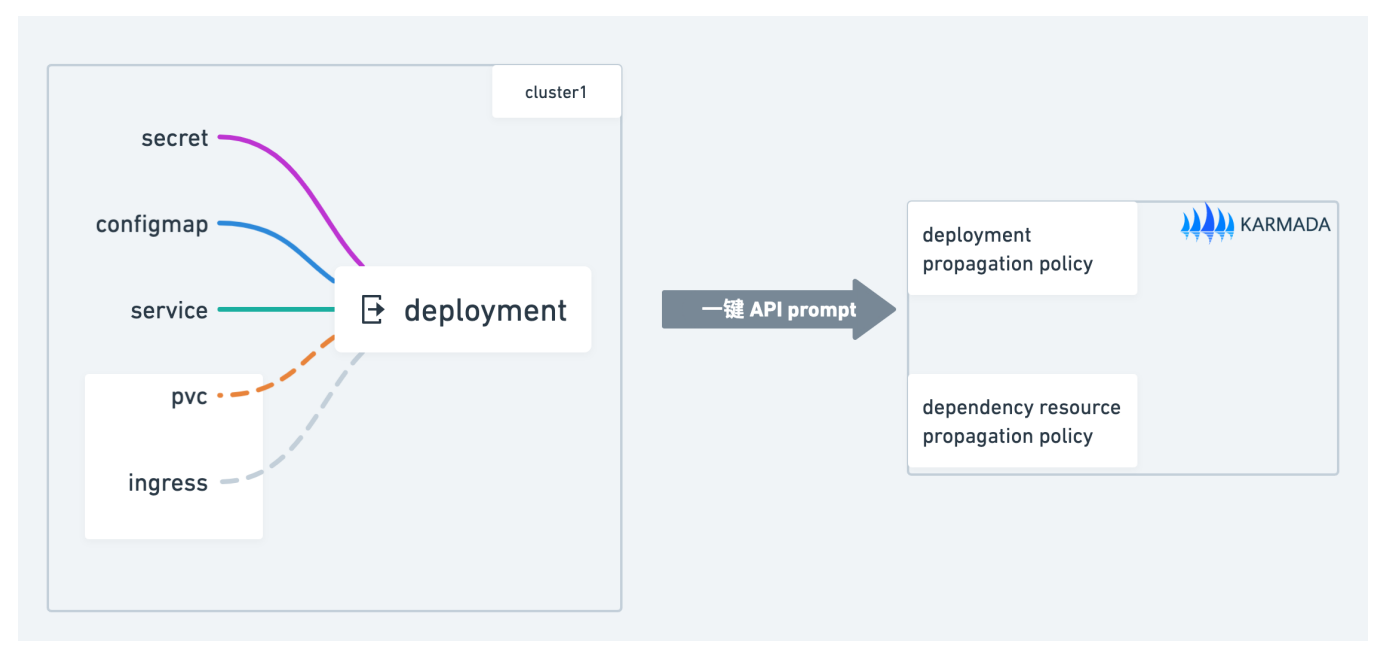1385x660 pixels.
Task: Click the triangular head of the gray arrow
Action: coord(874,309)
